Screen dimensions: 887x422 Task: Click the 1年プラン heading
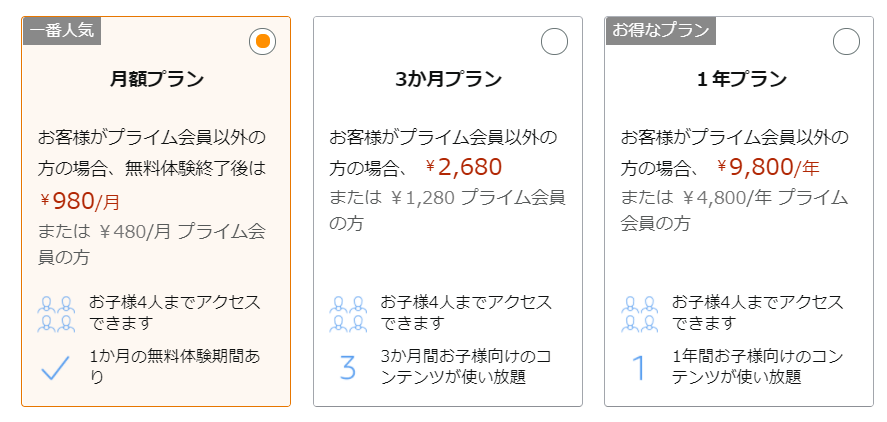click(x=740, y=80)
